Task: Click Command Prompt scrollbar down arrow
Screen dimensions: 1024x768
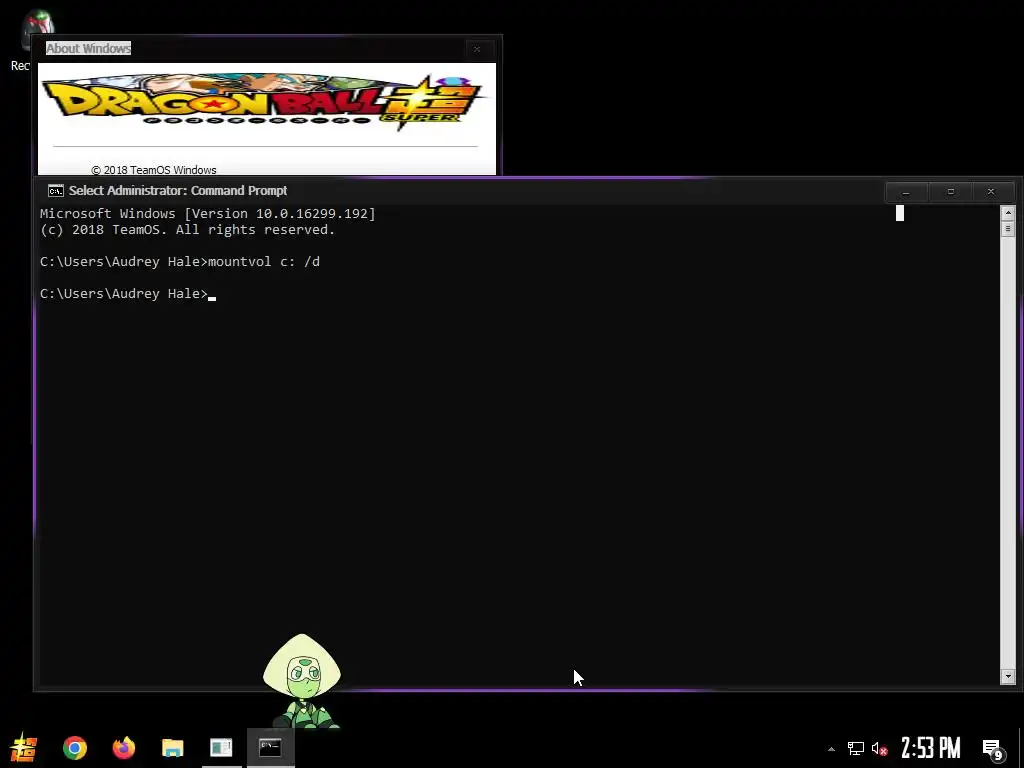Action: (x=1008, y=677)
